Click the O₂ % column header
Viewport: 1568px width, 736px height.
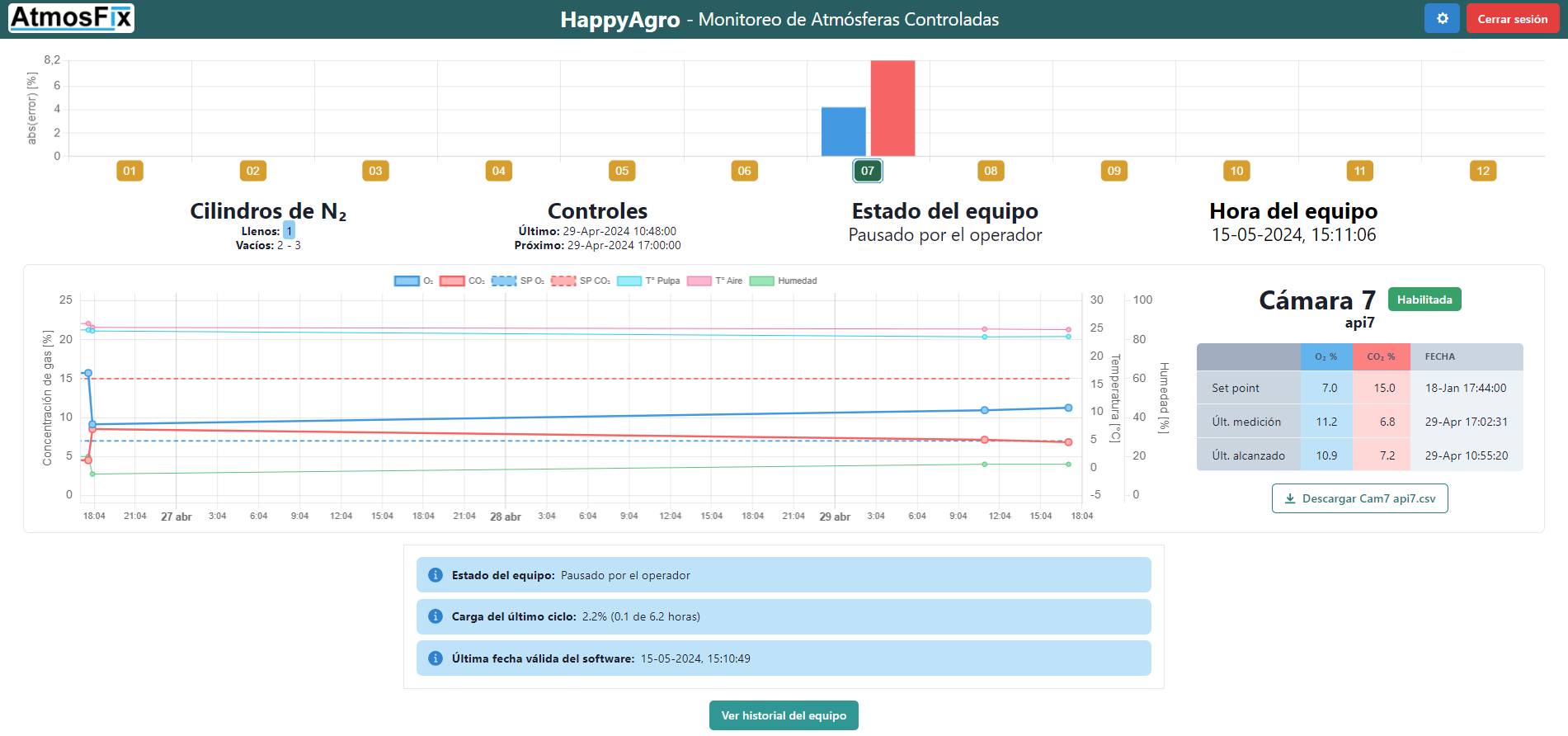pyautogui.click(x=1326, y=356)
